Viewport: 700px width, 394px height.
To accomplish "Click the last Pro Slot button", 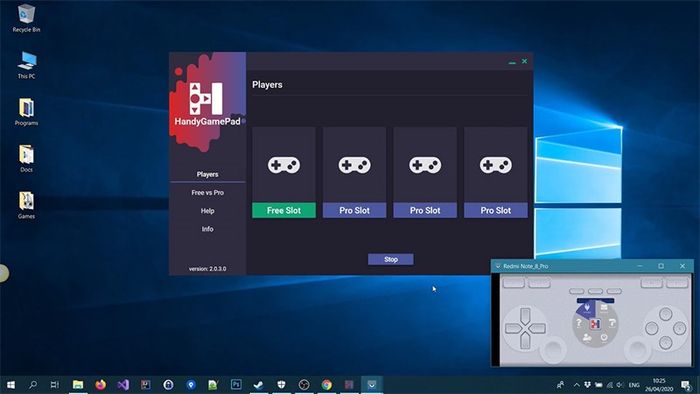I will [x=496, y=210].
